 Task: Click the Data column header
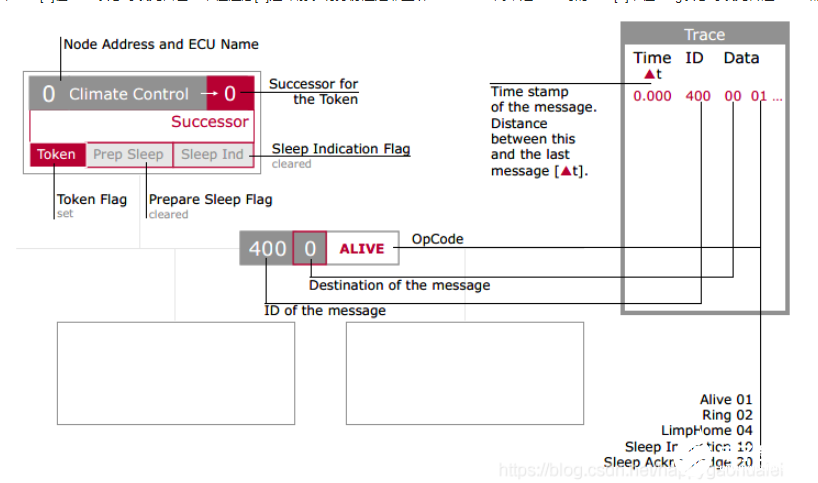tap(741, 58)
